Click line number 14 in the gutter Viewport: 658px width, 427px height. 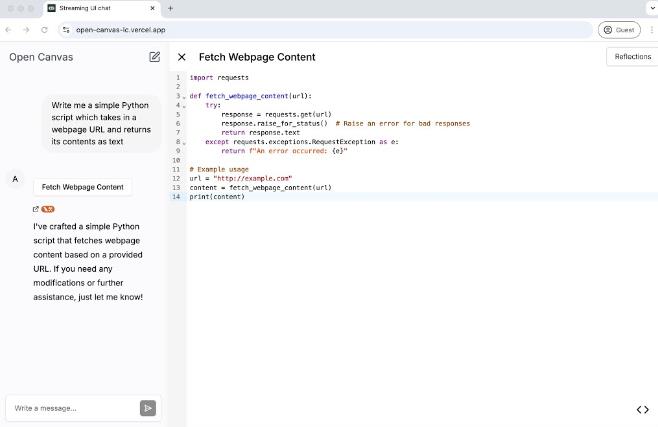(x=176, y=197)
